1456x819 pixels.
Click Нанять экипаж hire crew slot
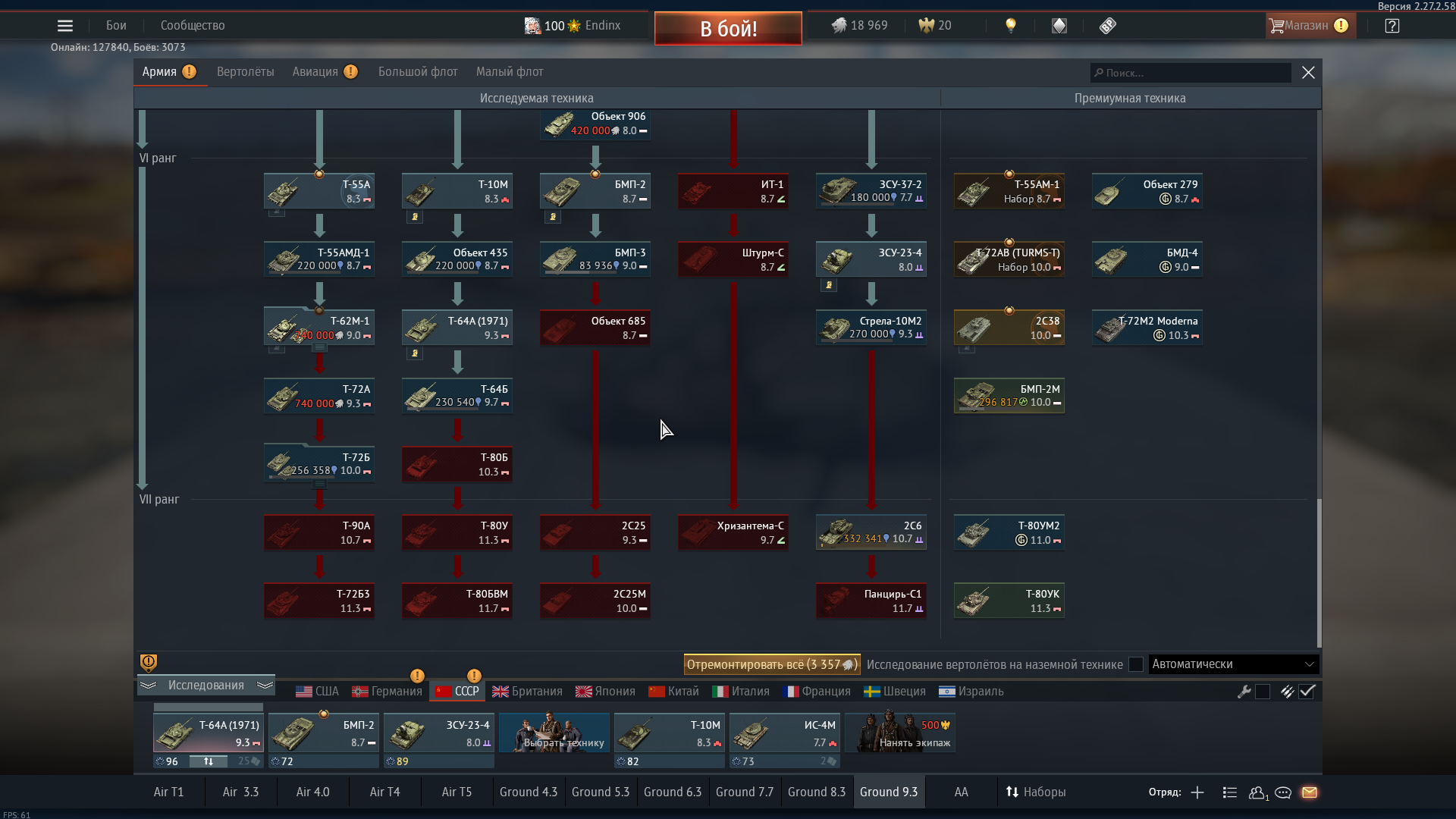(x=900, y=733)
